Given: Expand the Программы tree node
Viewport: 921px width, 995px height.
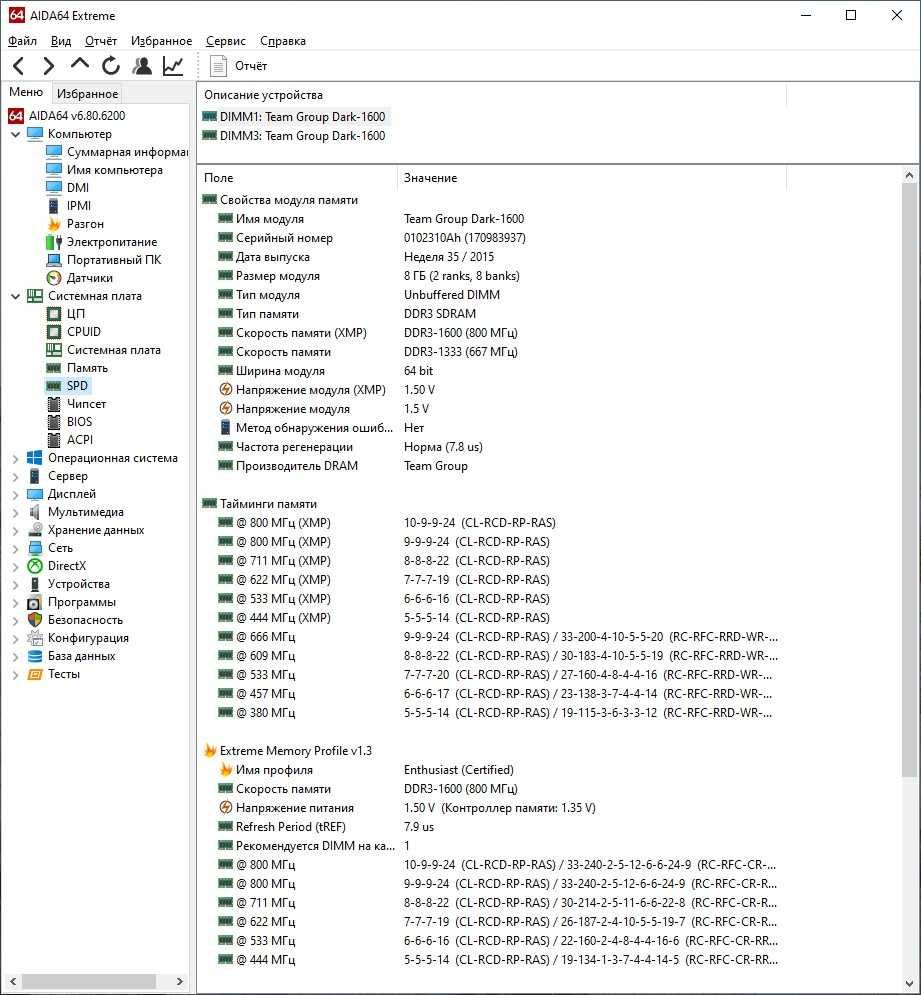Looking at the screenshot, I should [15, 602].
